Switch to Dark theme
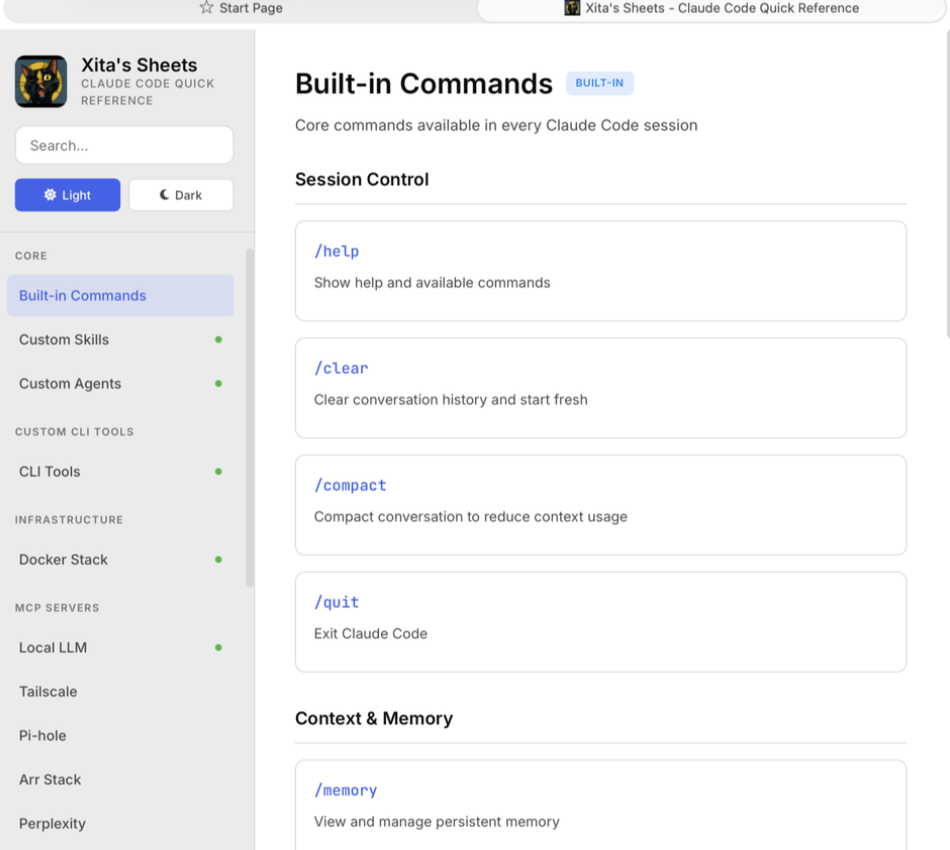The image size is (950, 850). pos(181,195)
